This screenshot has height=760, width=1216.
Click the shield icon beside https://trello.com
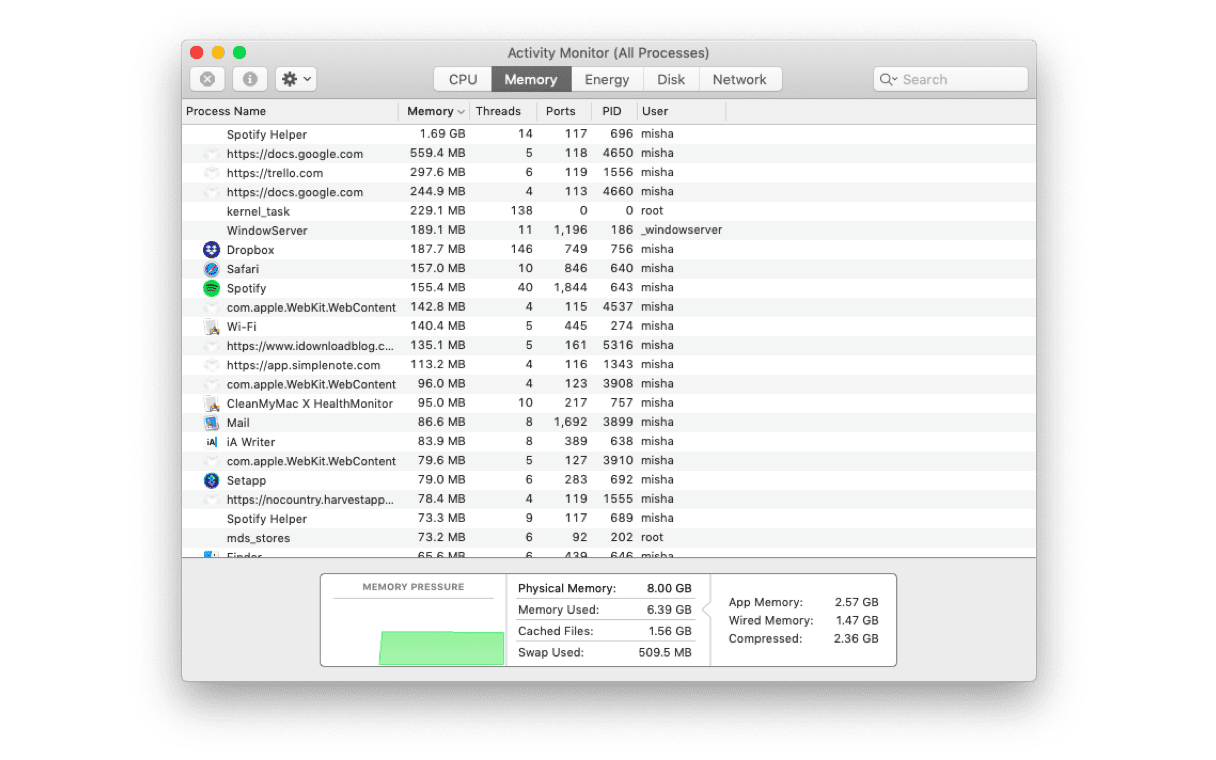pos(211,173)
